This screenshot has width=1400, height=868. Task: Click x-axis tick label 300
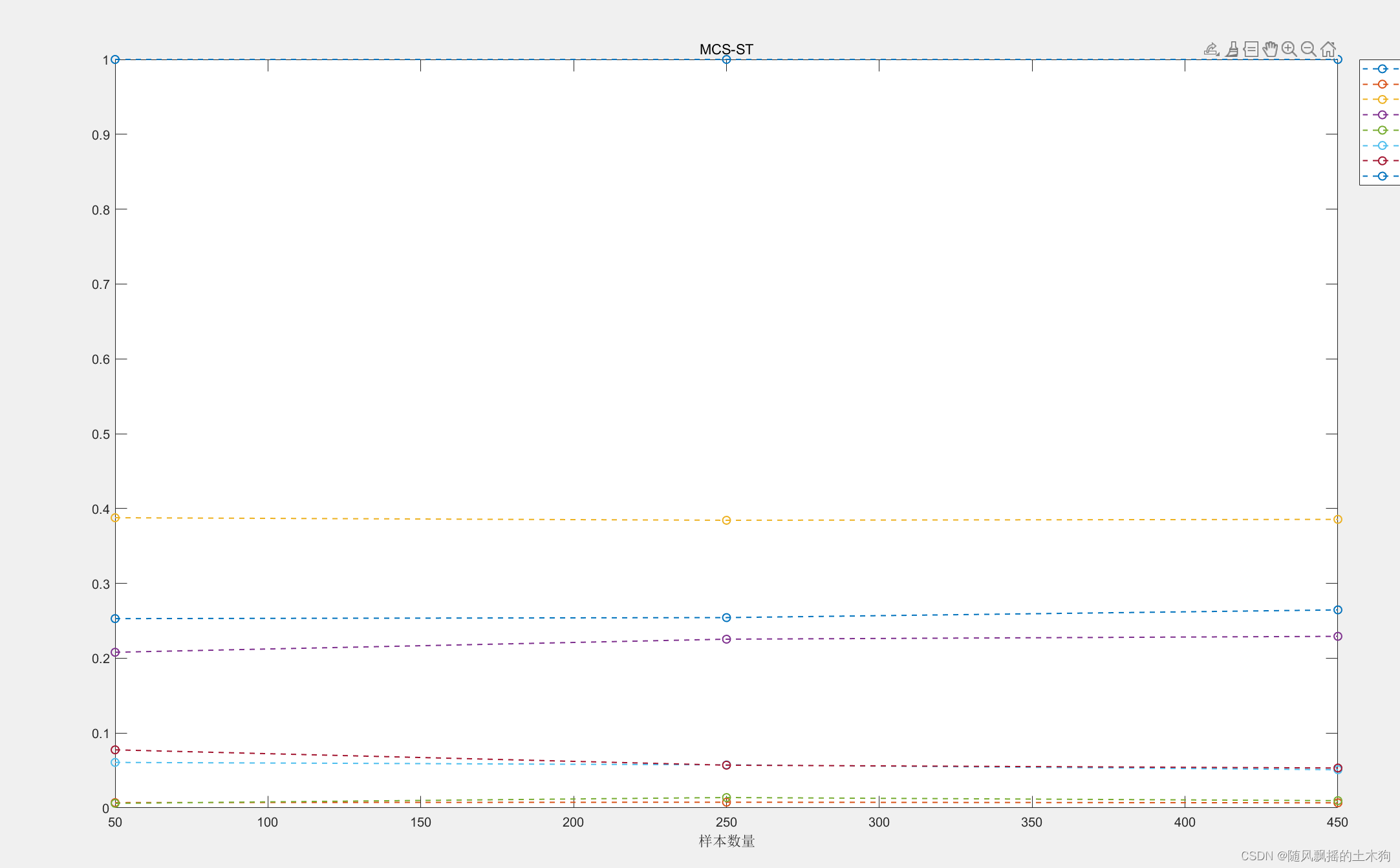coord(879,822)
